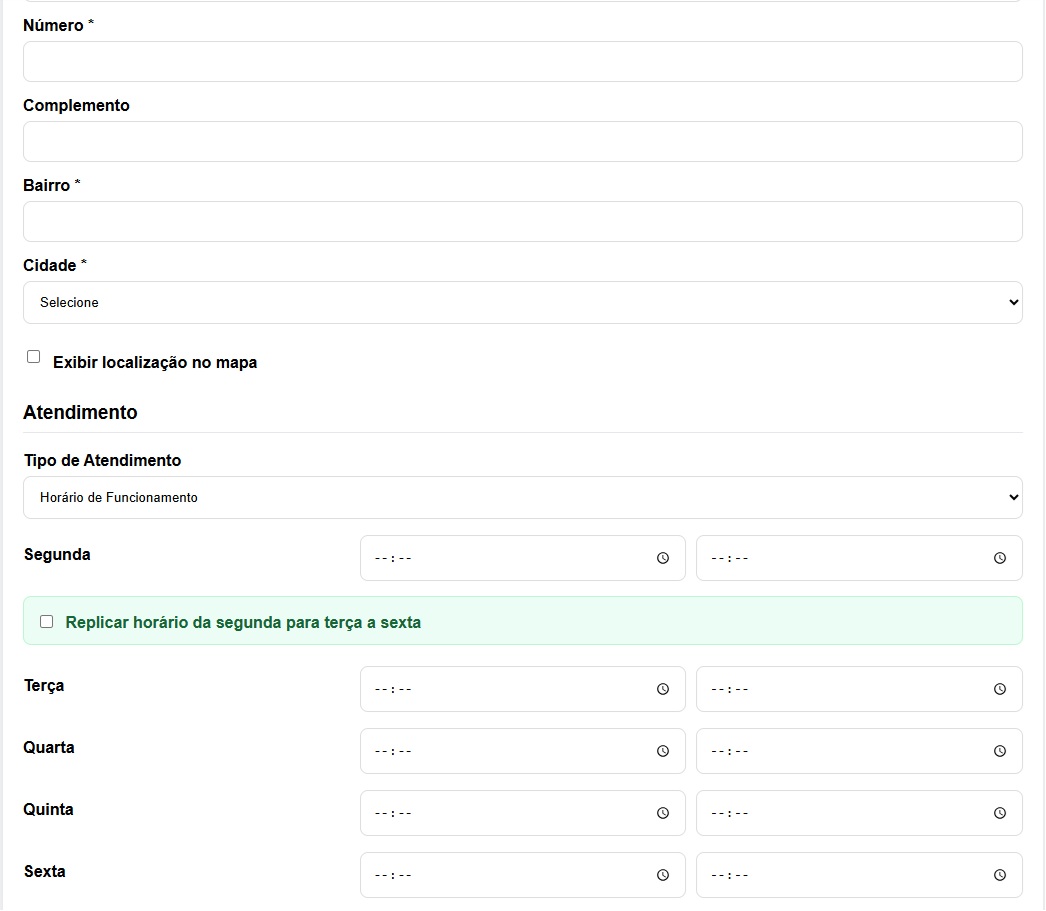Click clock icon in Terça closing time field
Screen dimensions: 1046x911
[x=999, y=689]
